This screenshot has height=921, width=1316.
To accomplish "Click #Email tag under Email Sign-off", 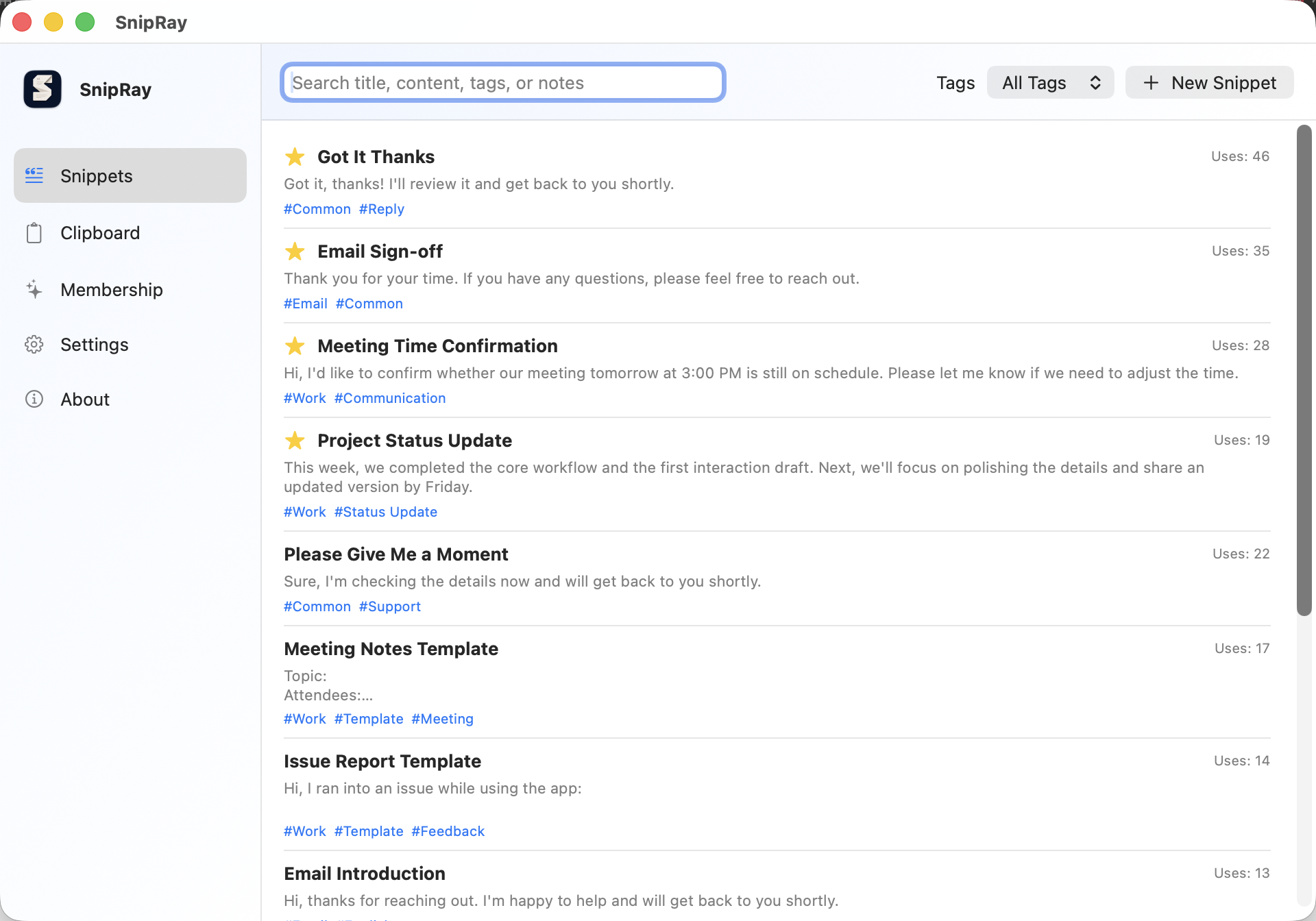I will [306, 304].
